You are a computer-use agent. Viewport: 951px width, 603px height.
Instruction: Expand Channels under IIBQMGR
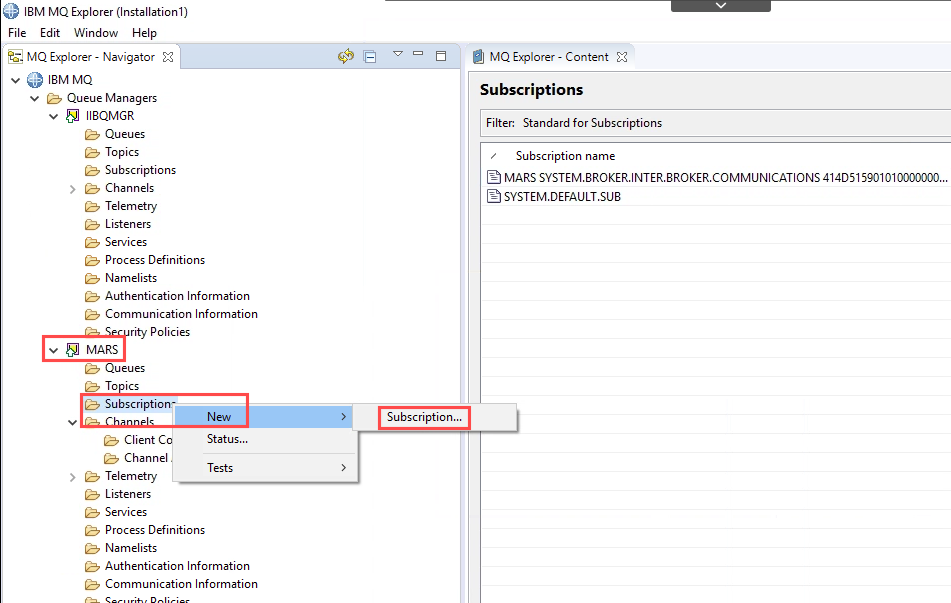click(x=72, y=189)
